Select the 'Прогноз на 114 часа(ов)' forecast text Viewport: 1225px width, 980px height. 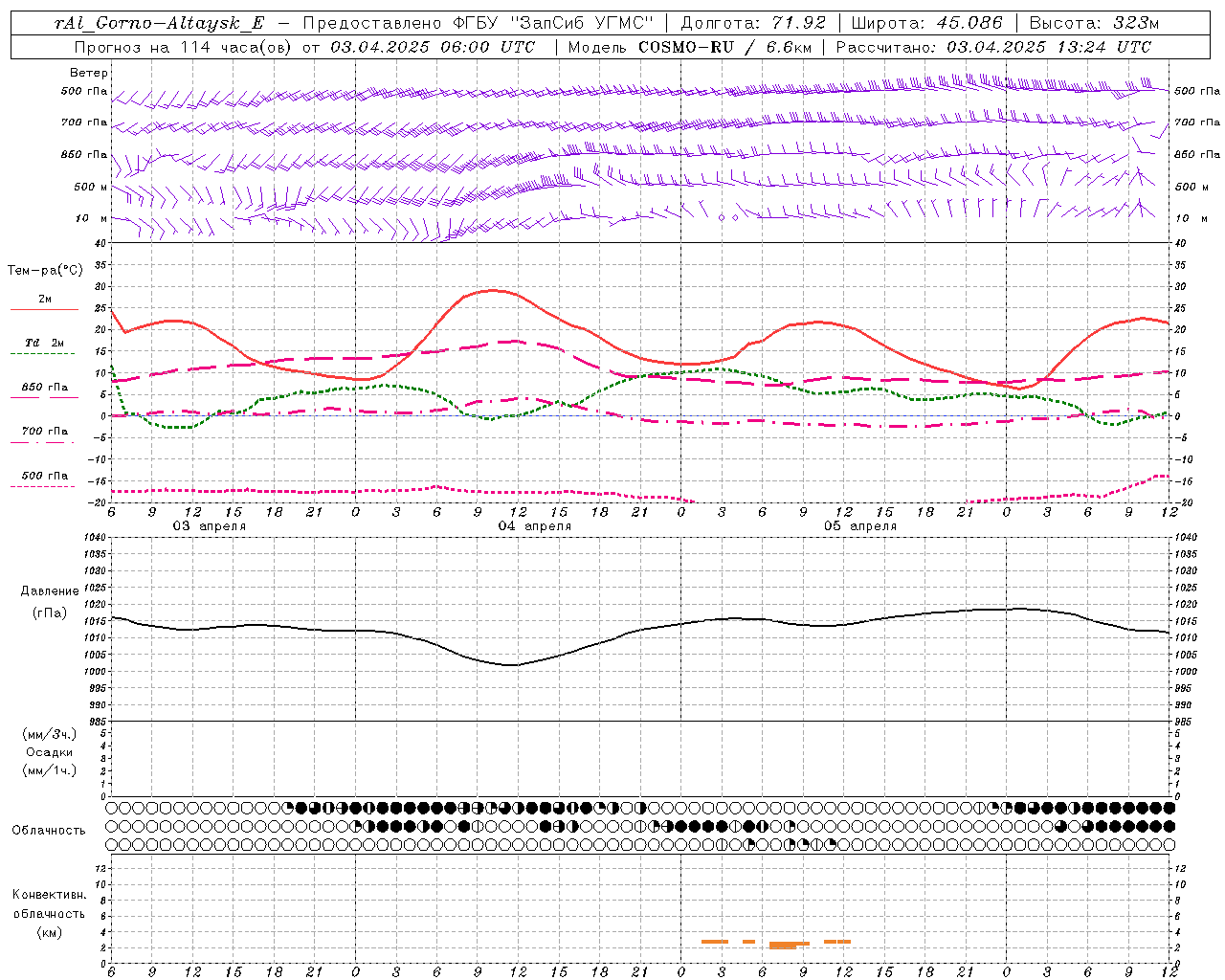tap(185, 47)
